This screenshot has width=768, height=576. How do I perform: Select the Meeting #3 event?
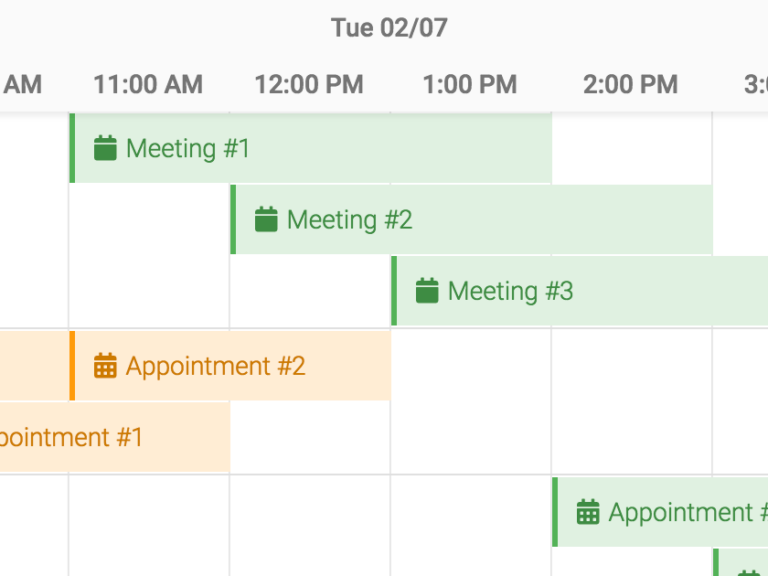tap(579, 290)
